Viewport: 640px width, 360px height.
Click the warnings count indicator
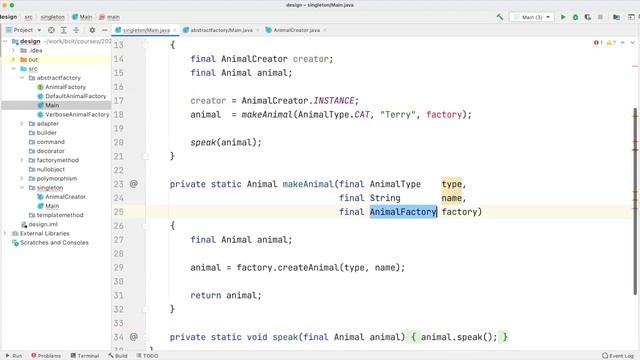point(611,42)
